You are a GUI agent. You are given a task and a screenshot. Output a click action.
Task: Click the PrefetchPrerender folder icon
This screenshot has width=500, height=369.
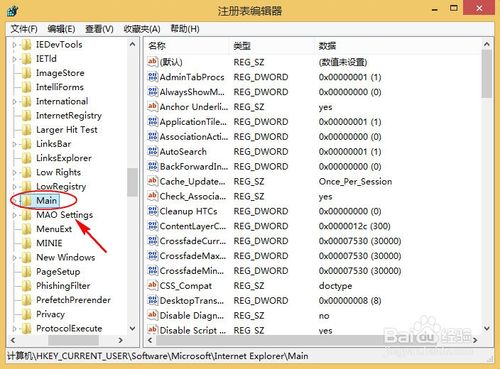coord(27,300)
